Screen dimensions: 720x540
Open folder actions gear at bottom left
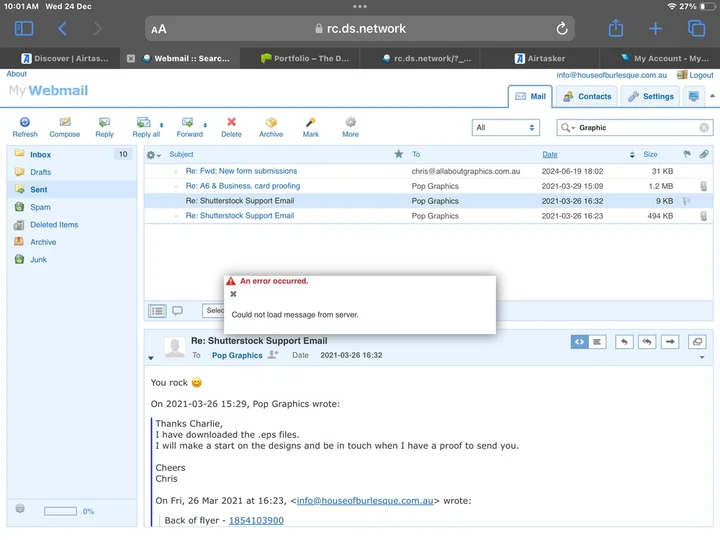(20, 509)
